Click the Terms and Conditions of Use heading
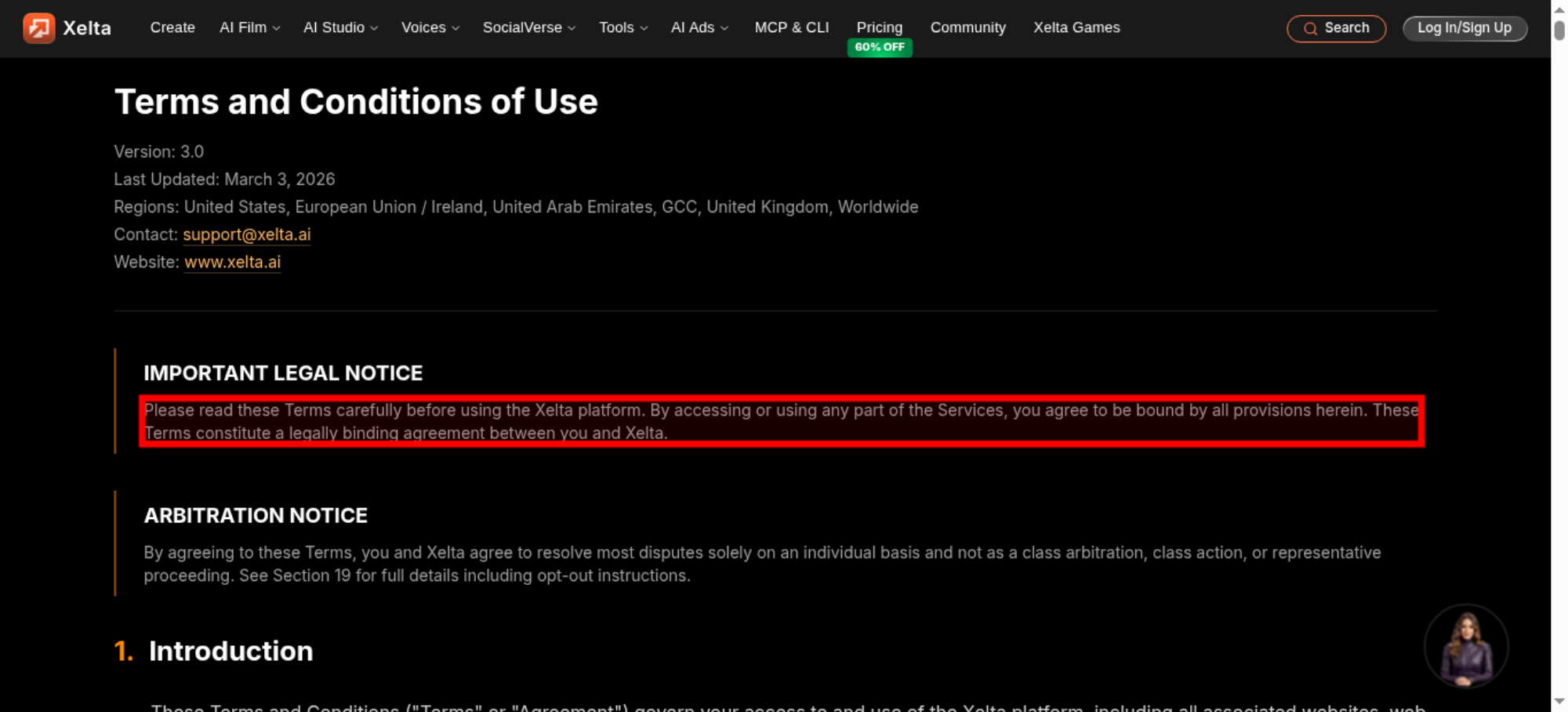Screen dimensions: 1568x712 click(x=356, y=102)
